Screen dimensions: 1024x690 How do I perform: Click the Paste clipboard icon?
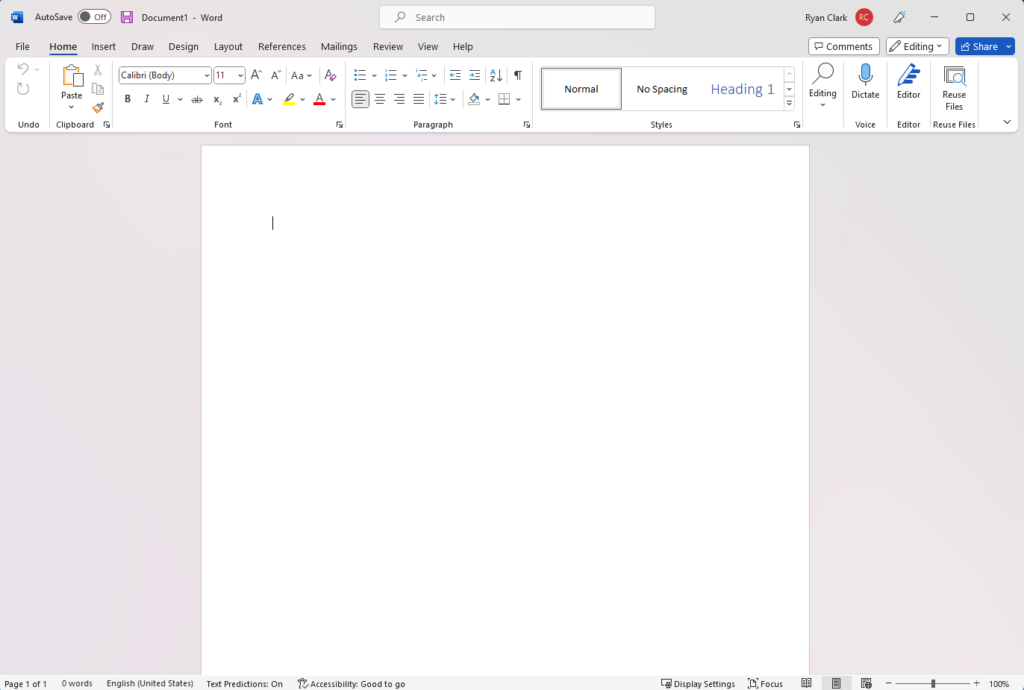(72, 76)
